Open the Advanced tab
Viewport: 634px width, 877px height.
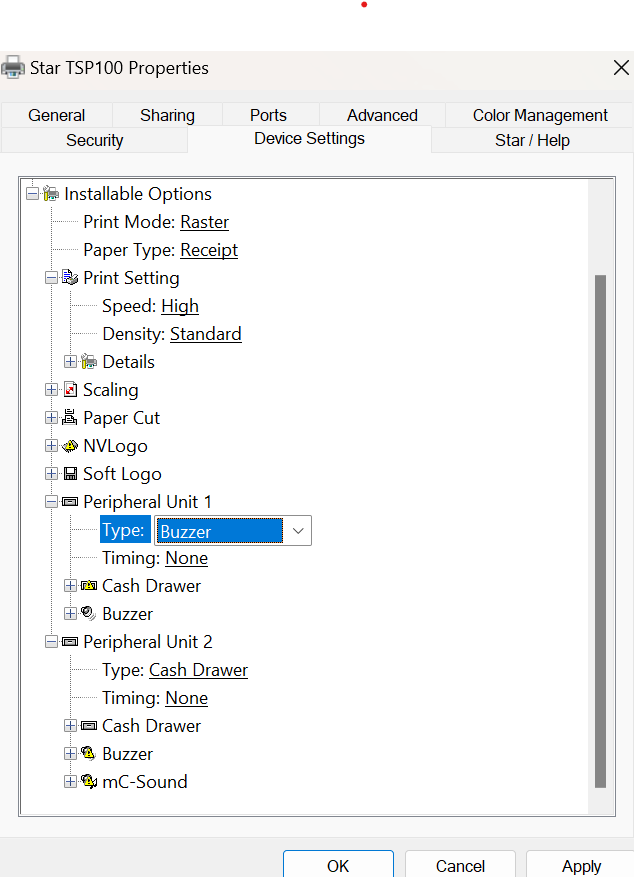[x=382, y=115]
